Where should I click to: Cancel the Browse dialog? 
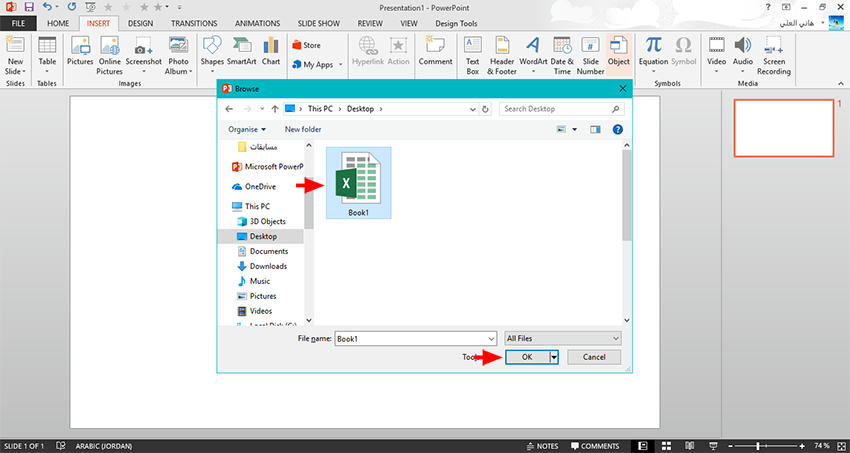point(594,357)
